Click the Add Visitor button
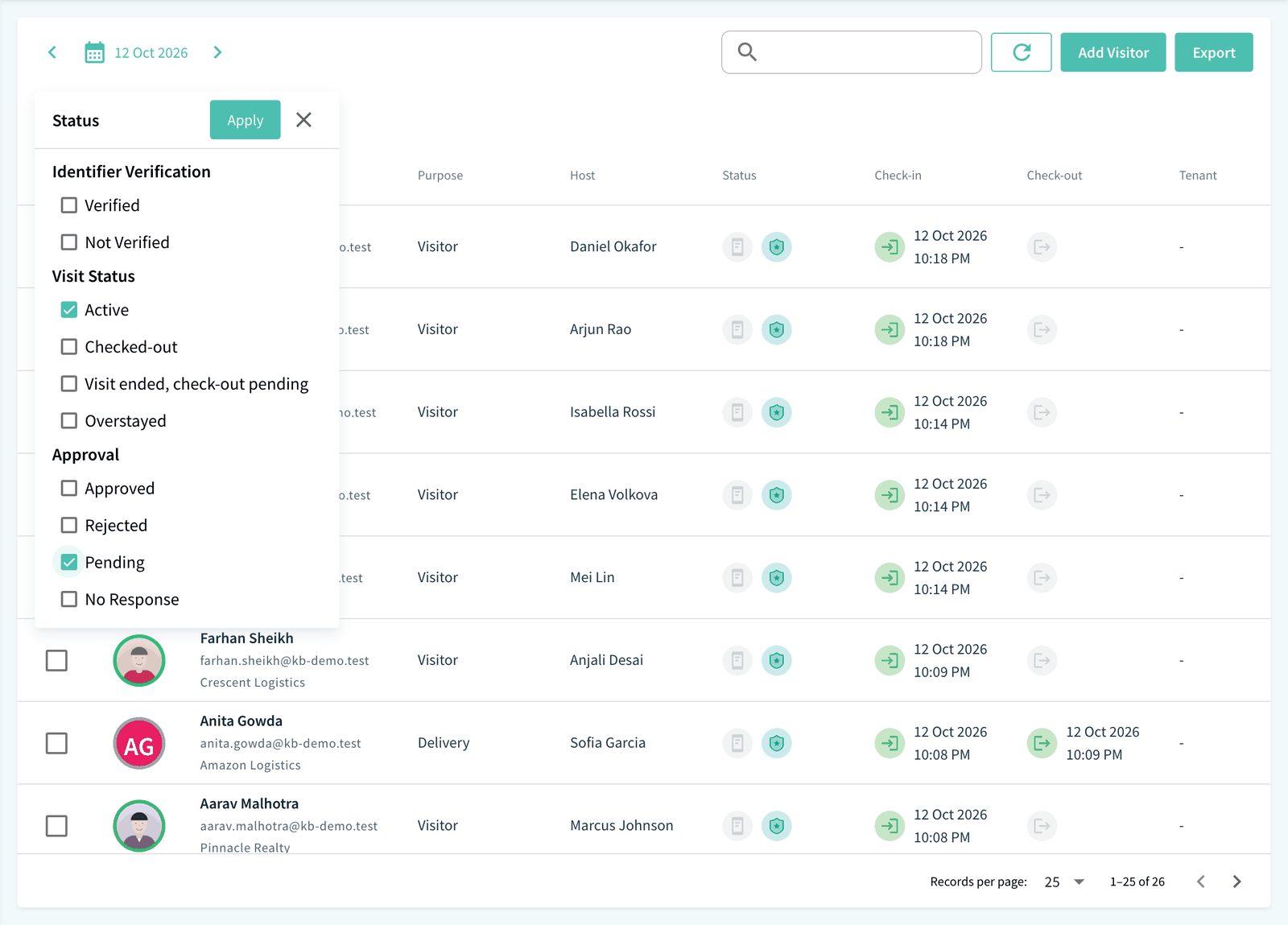 pyautogui.click(x=1113, y=52)
